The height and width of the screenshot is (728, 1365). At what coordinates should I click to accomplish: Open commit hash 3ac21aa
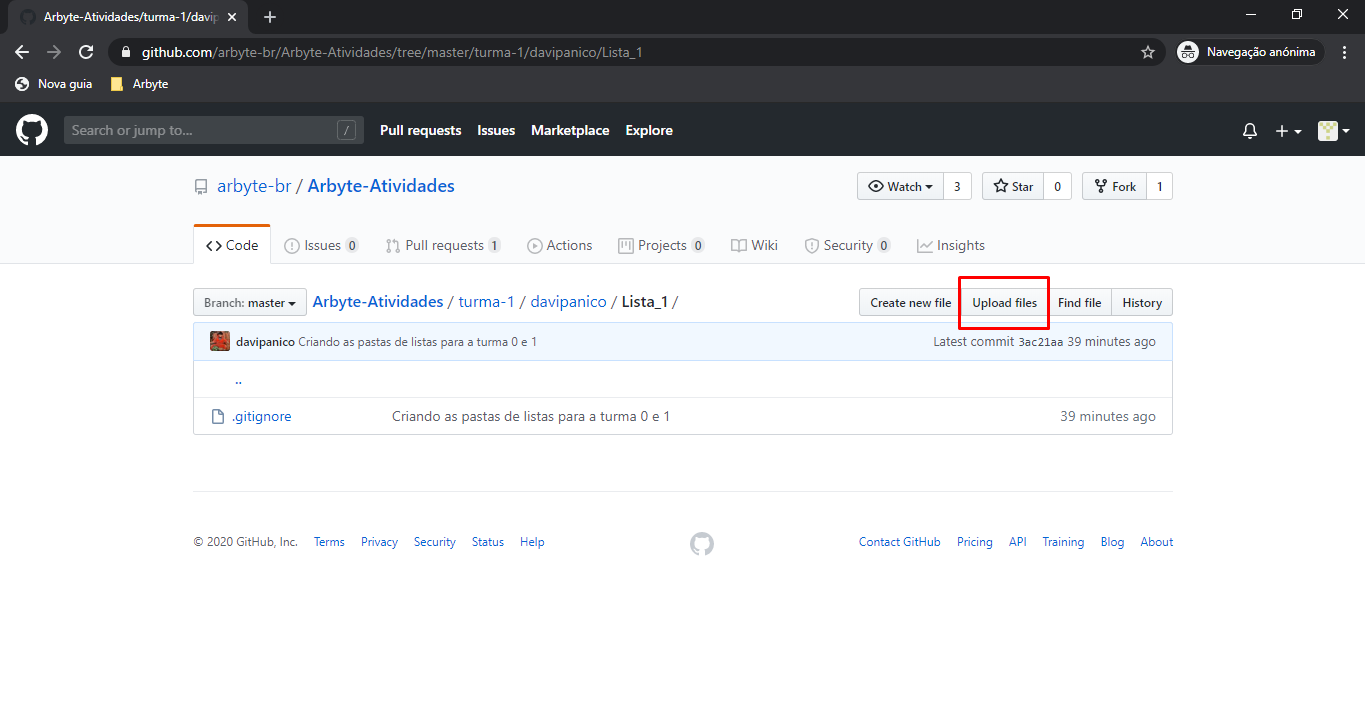pyautogui.click(x=1040, y=342)
